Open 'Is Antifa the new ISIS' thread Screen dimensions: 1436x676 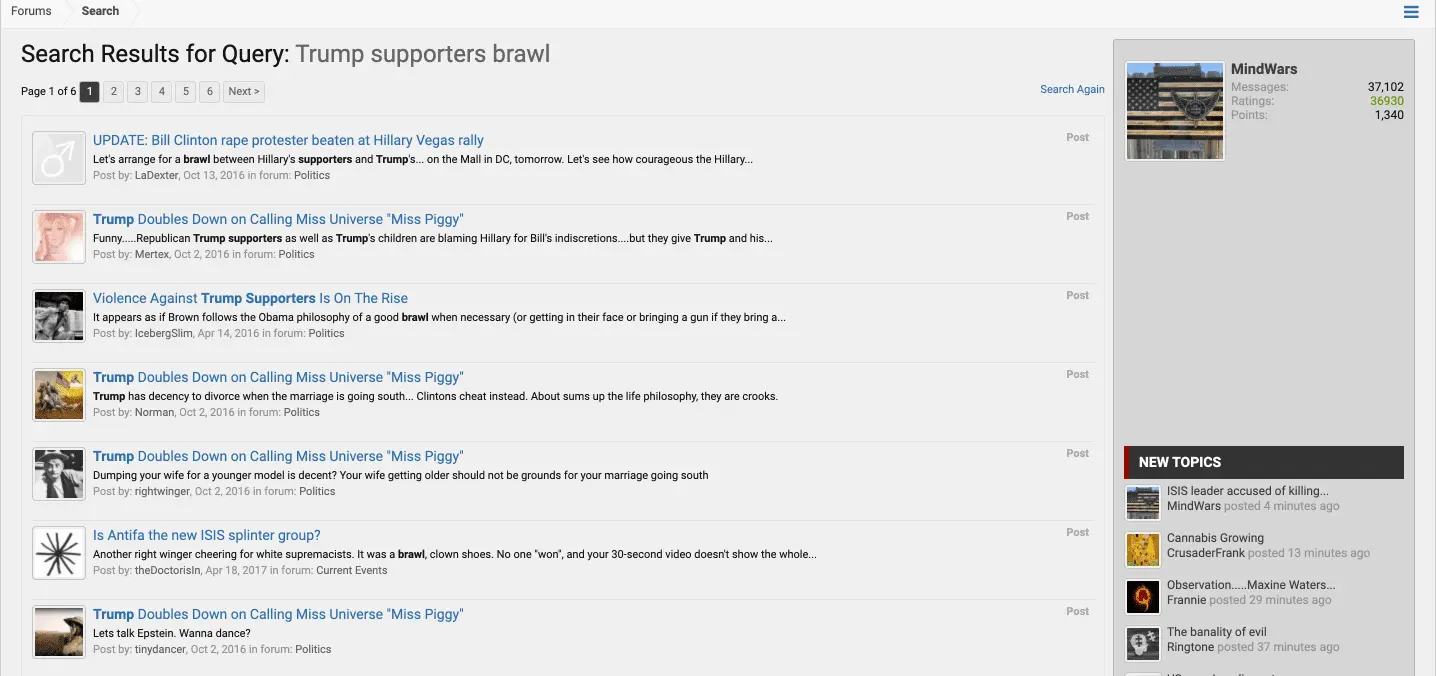(x=206, y=536)
